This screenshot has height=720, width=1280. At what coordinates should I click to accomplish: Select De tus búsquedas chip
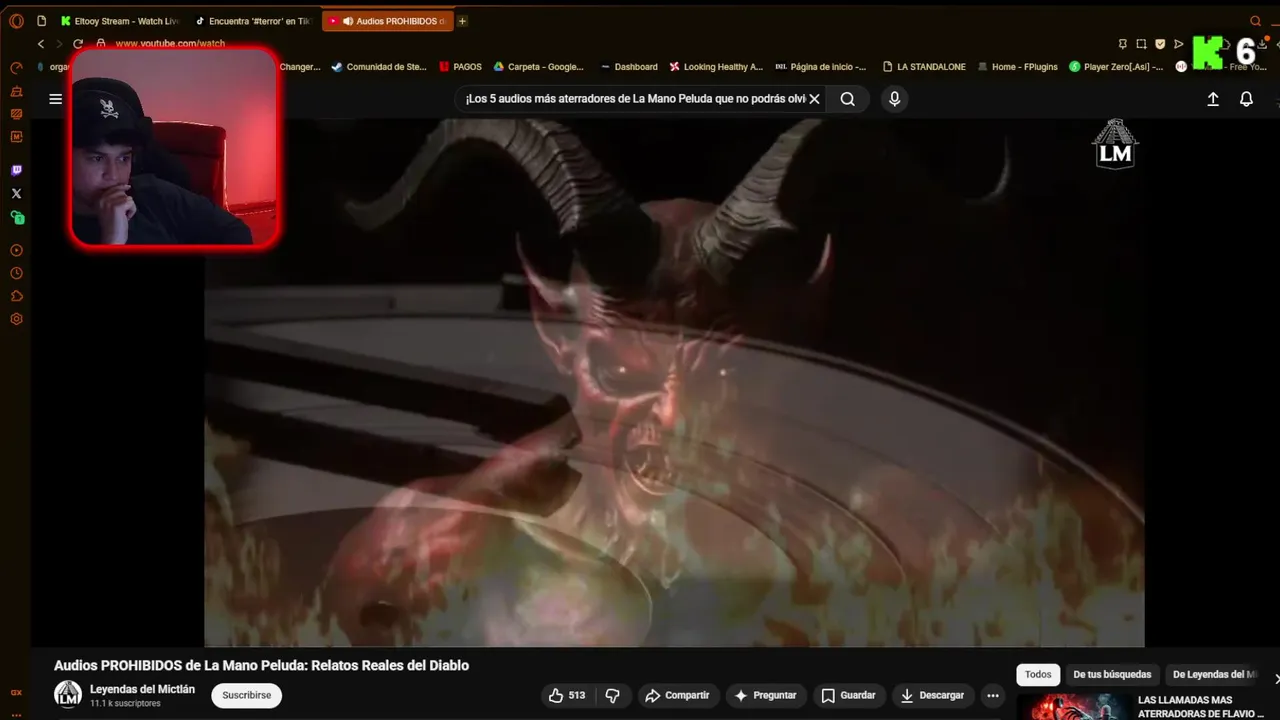[x=1112, y=674]
